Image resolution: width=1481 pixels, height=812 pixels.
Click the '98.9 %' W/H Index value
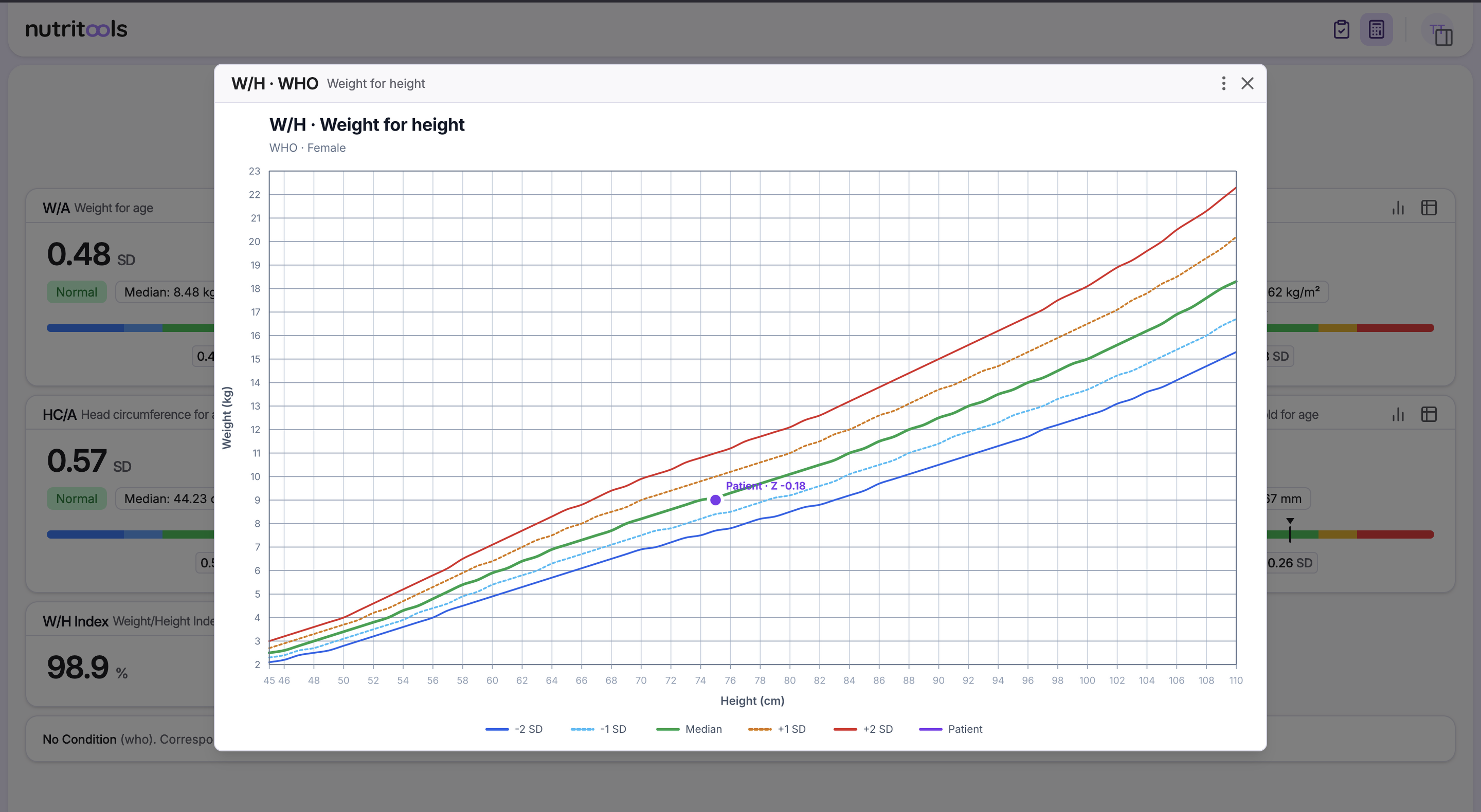click(x=87, y=668)
